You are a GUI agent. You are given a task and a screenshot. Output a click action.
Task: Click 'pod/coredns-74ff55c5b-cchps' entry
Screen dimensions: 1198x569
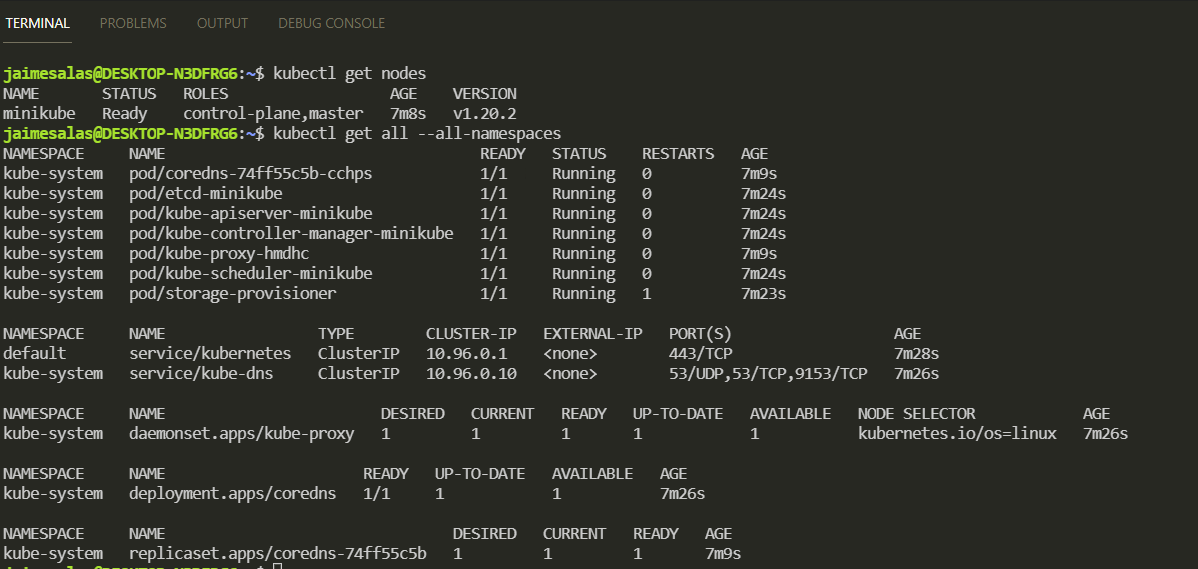coord(251,173)
